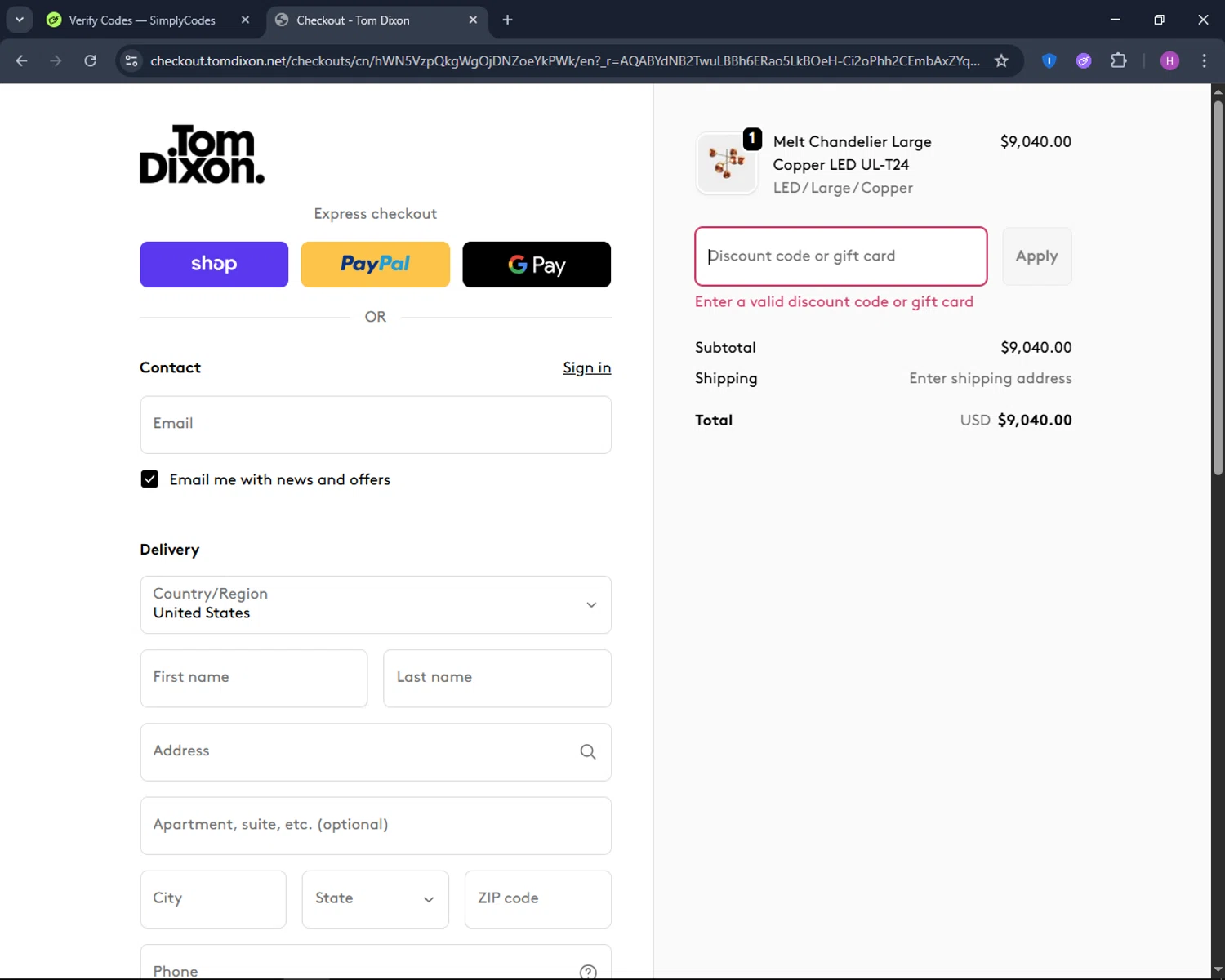Open a new browser tab
The height and width of the screenshot is (980, 1225).
click(x=507, y=20)
